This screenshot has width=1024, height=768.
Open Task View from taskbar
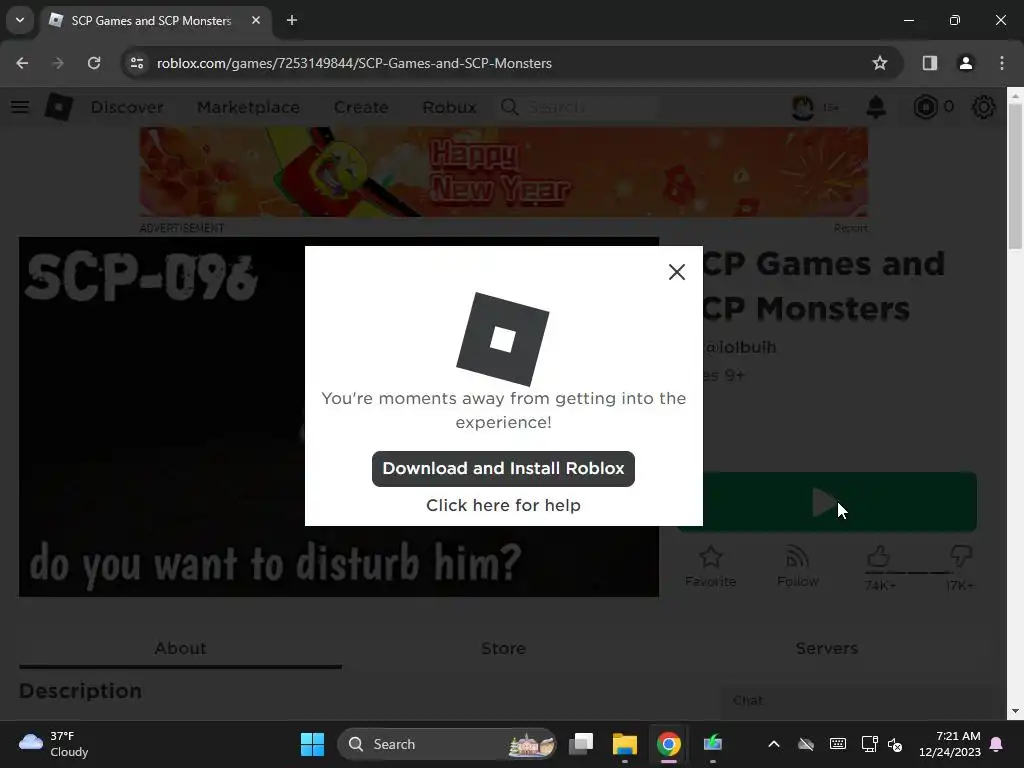click(x=581, y=744)
